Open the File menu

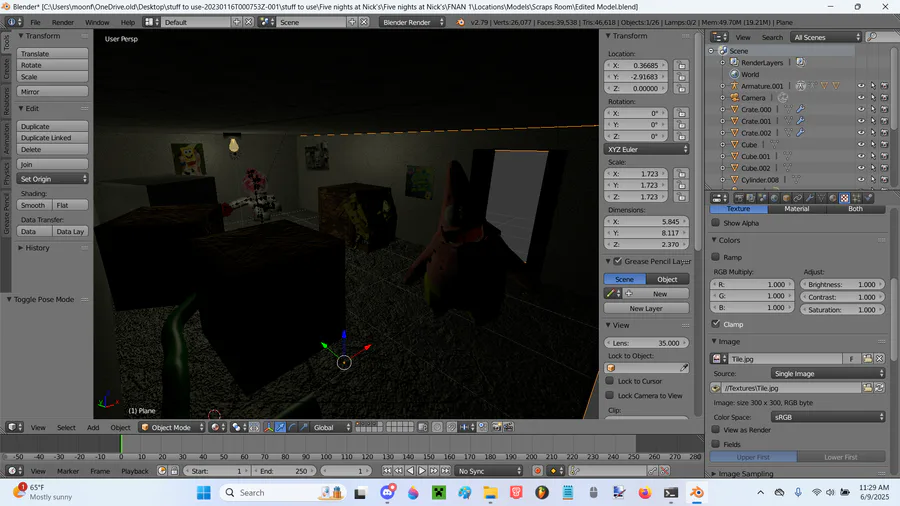pos(35,22)
